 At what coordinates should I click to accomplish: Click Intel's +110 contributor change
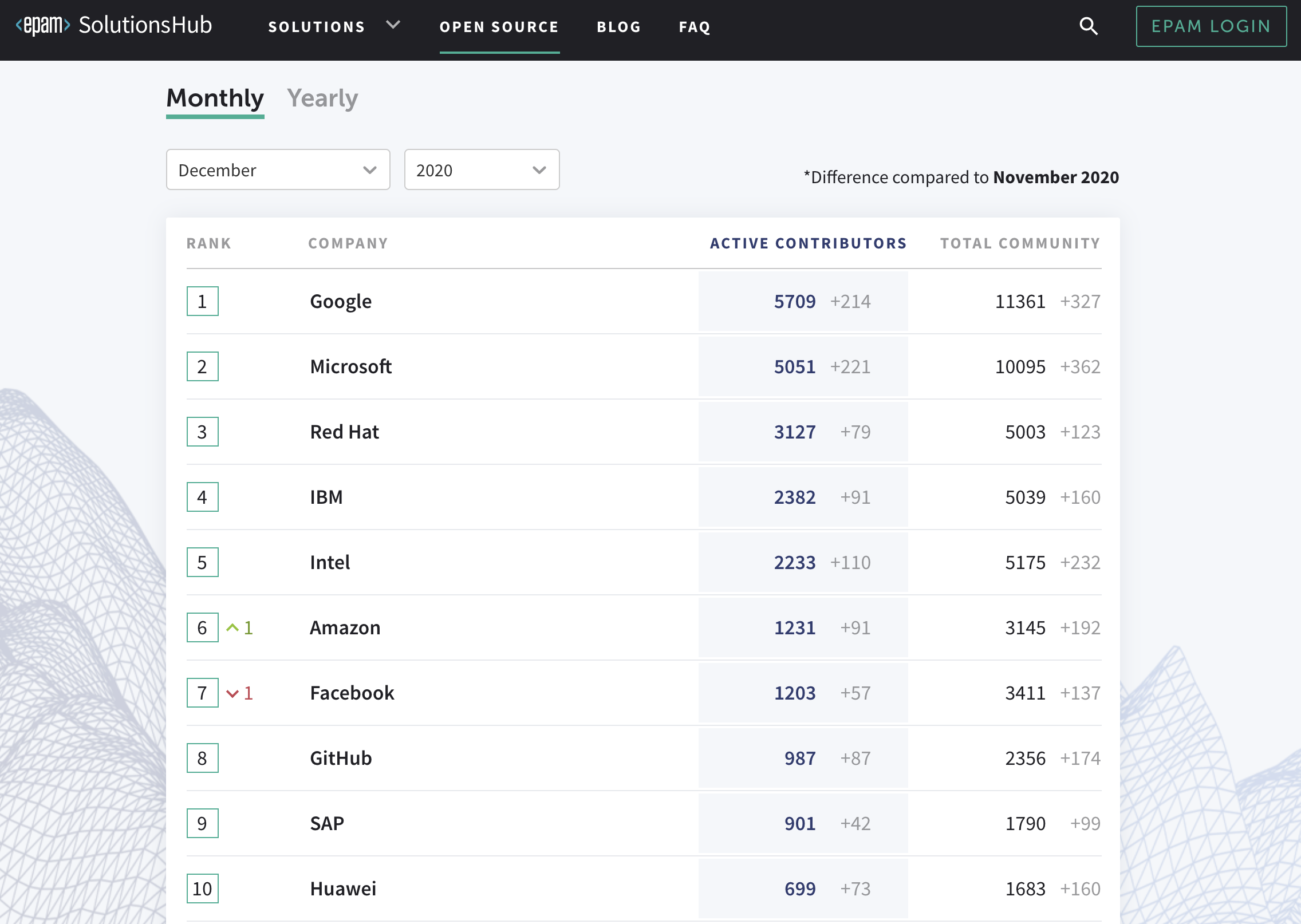(850, 562)
